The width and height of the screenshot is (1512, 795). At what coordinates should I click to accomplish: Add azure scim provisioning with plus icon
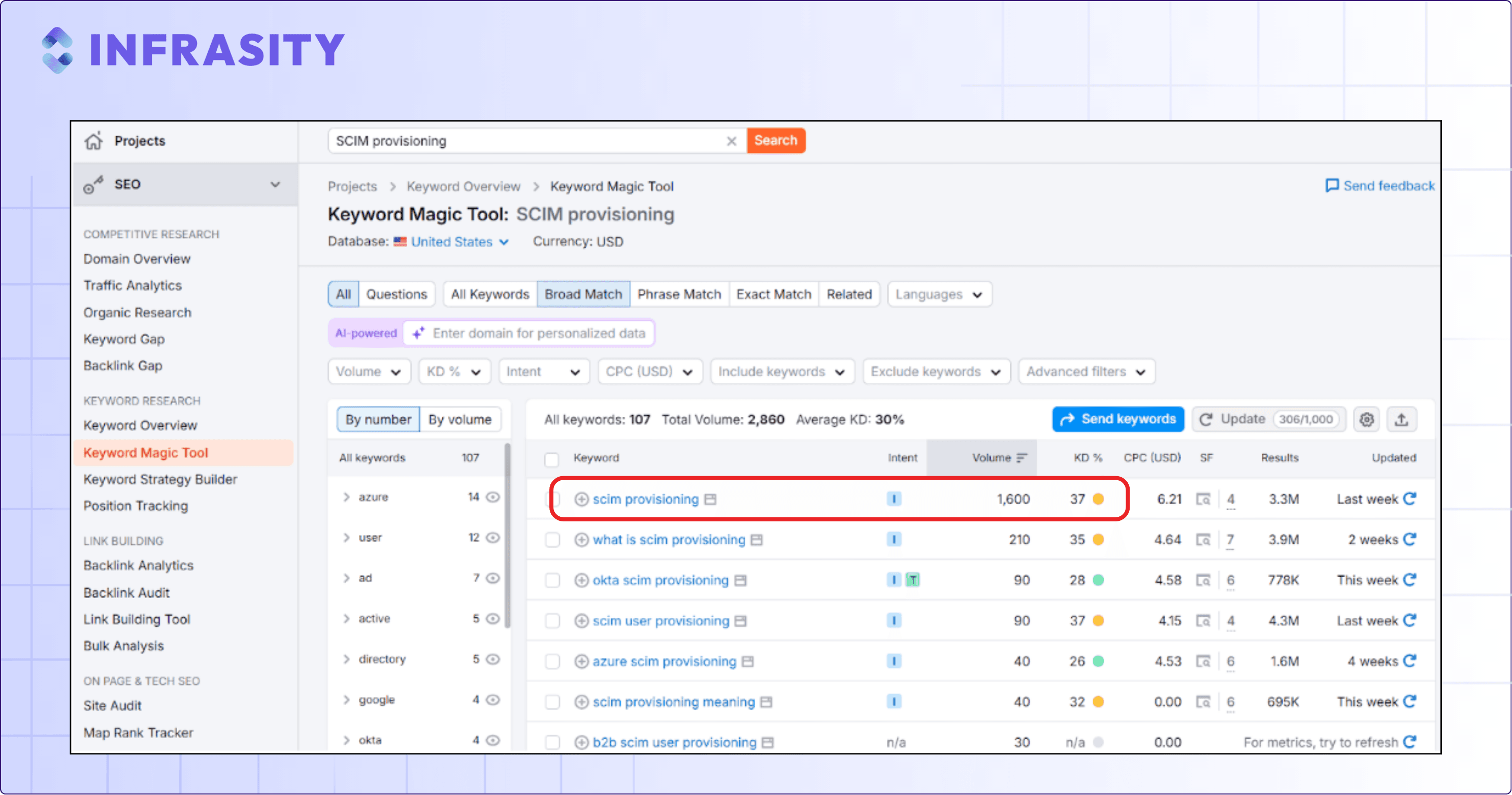[581, 661]
